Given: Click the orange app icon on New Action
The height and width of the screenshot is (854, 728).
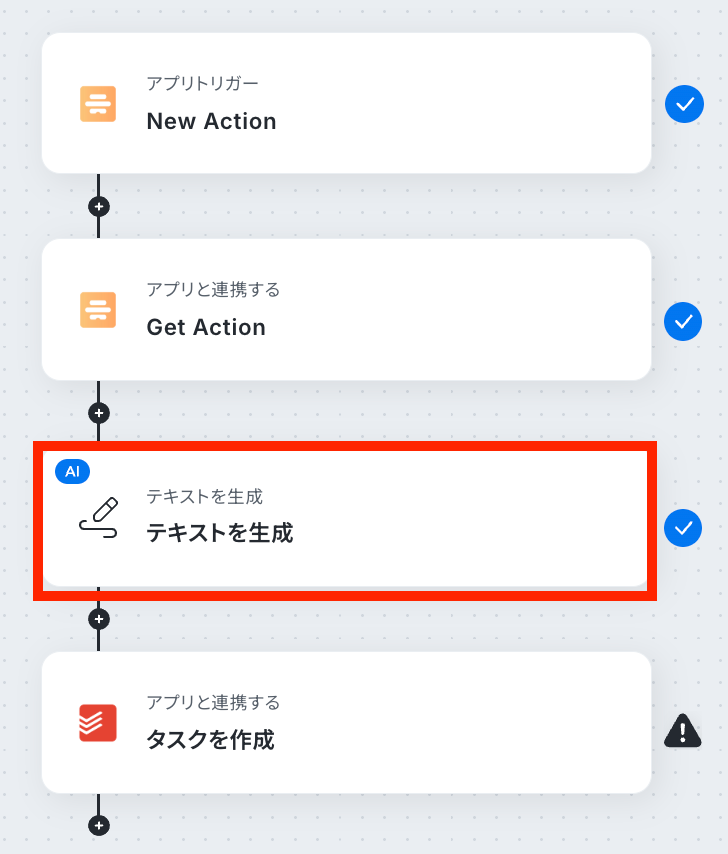Looking at the screenshot, I should (x=98, y=104).
